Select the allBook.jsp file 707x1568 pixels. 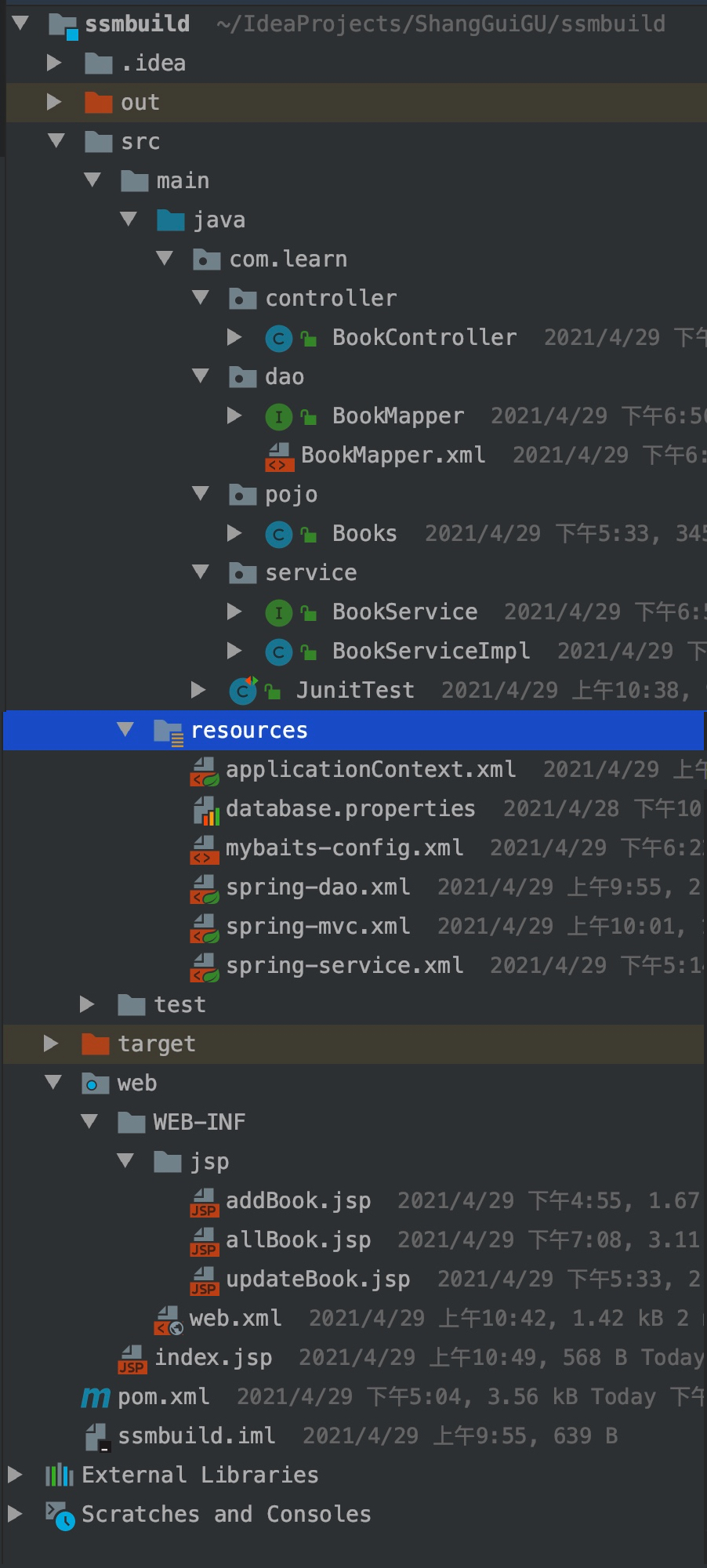click(x=298, y=1240)
